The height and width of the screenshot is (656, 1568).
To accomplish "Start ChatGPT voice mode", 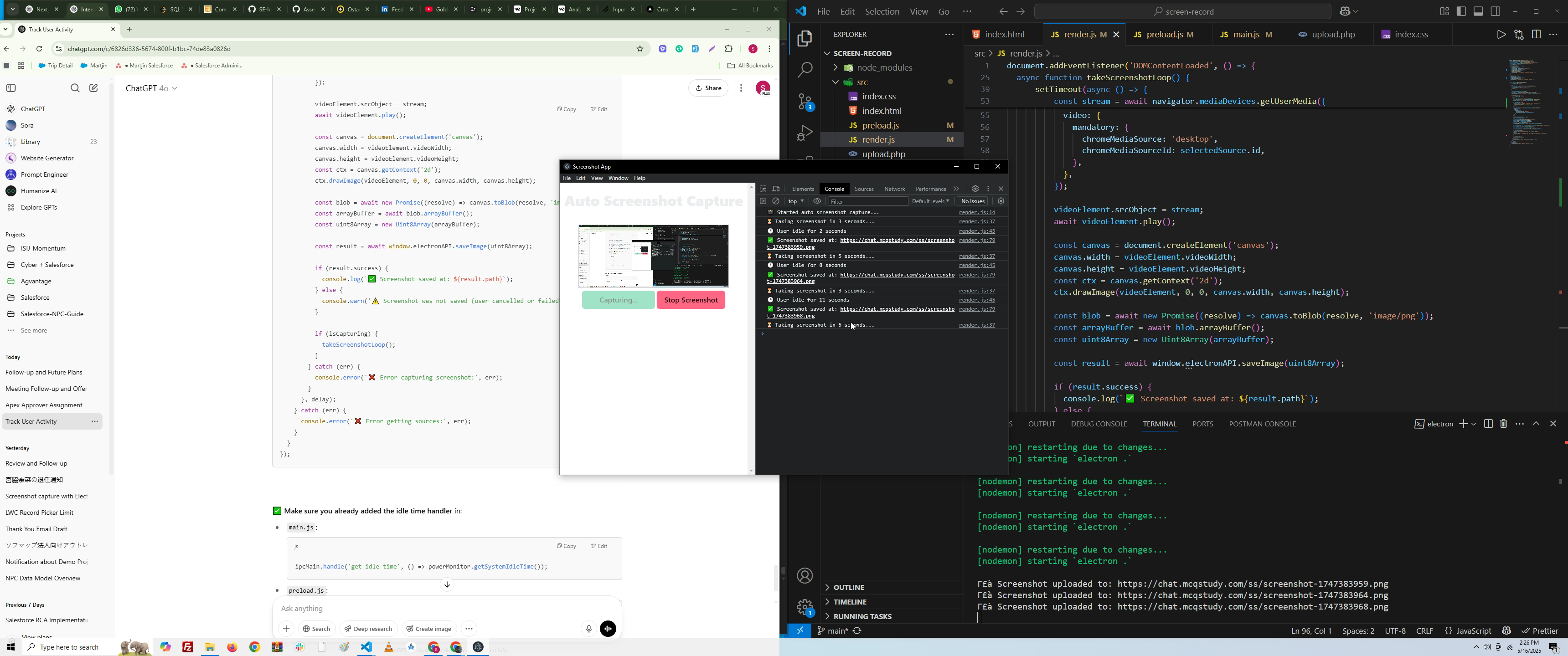I will tap(608, 629).
